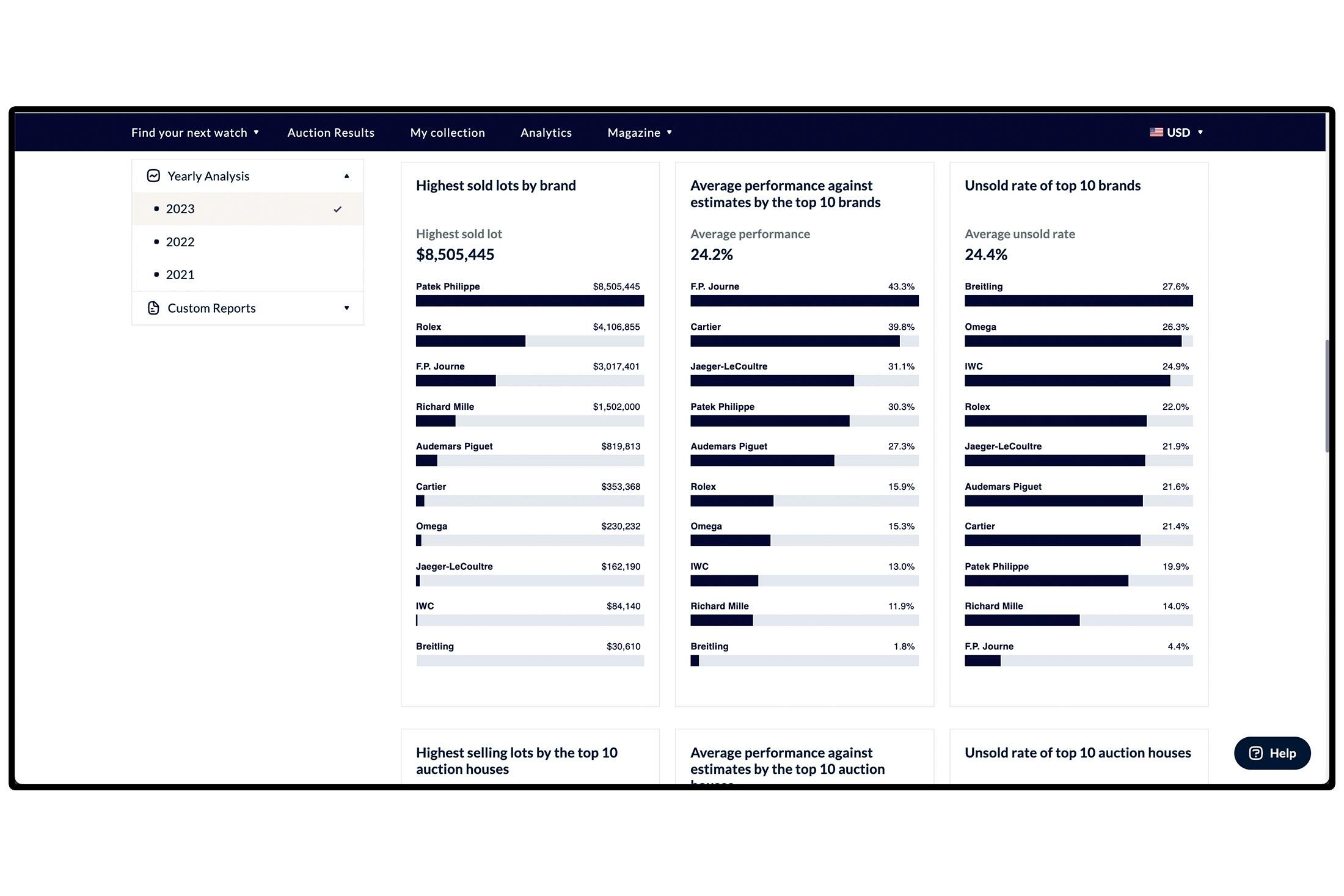
Task: Click the Custom Reports document icon
Action: [153, 308]
